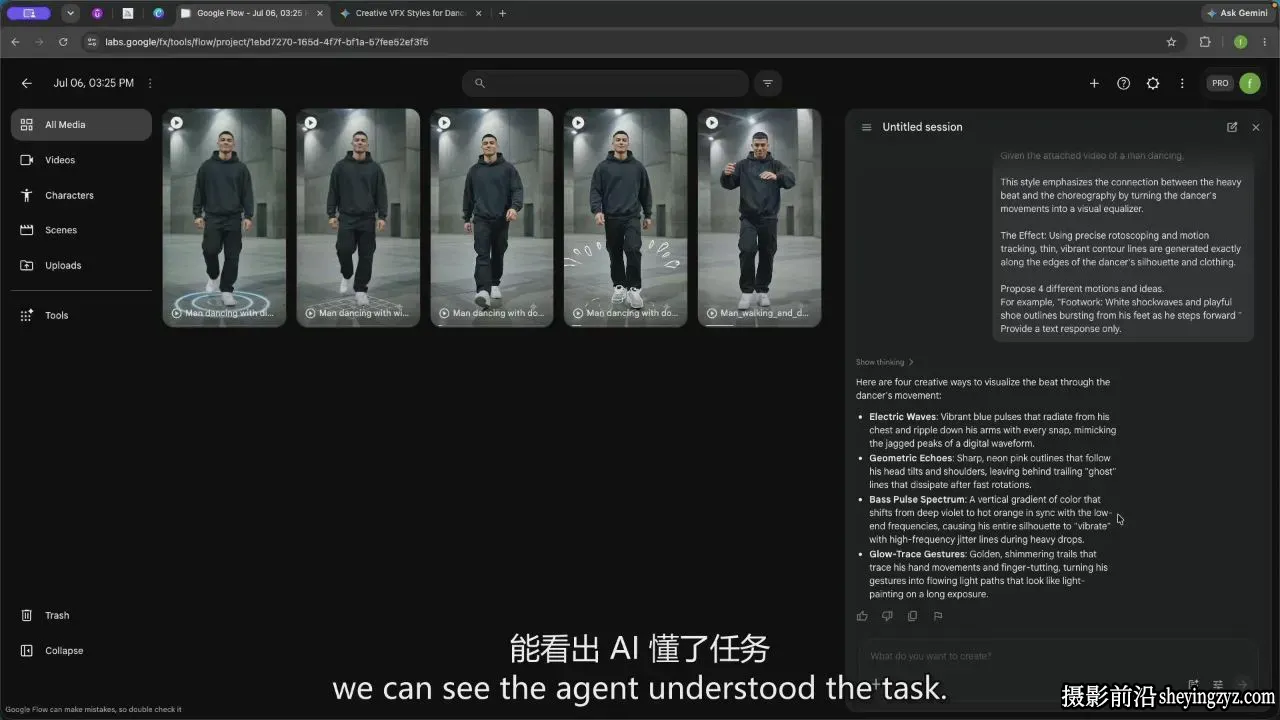Open the help icon in the top toolbar

[1123, 84]
